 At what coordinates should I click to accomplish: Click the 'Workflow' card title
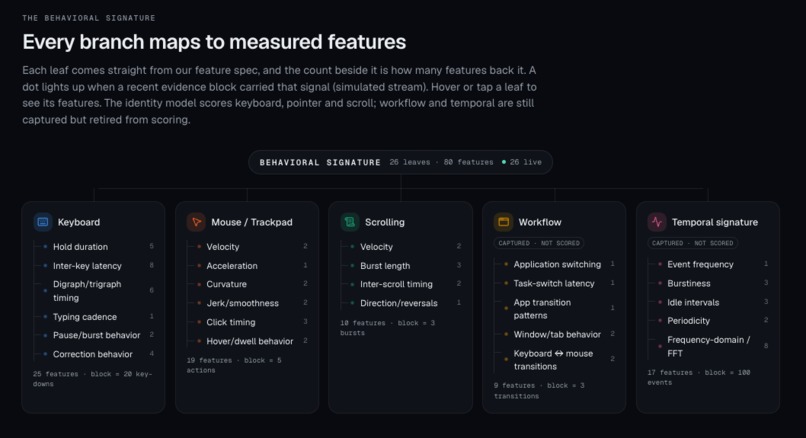click(x=540, y=222)
